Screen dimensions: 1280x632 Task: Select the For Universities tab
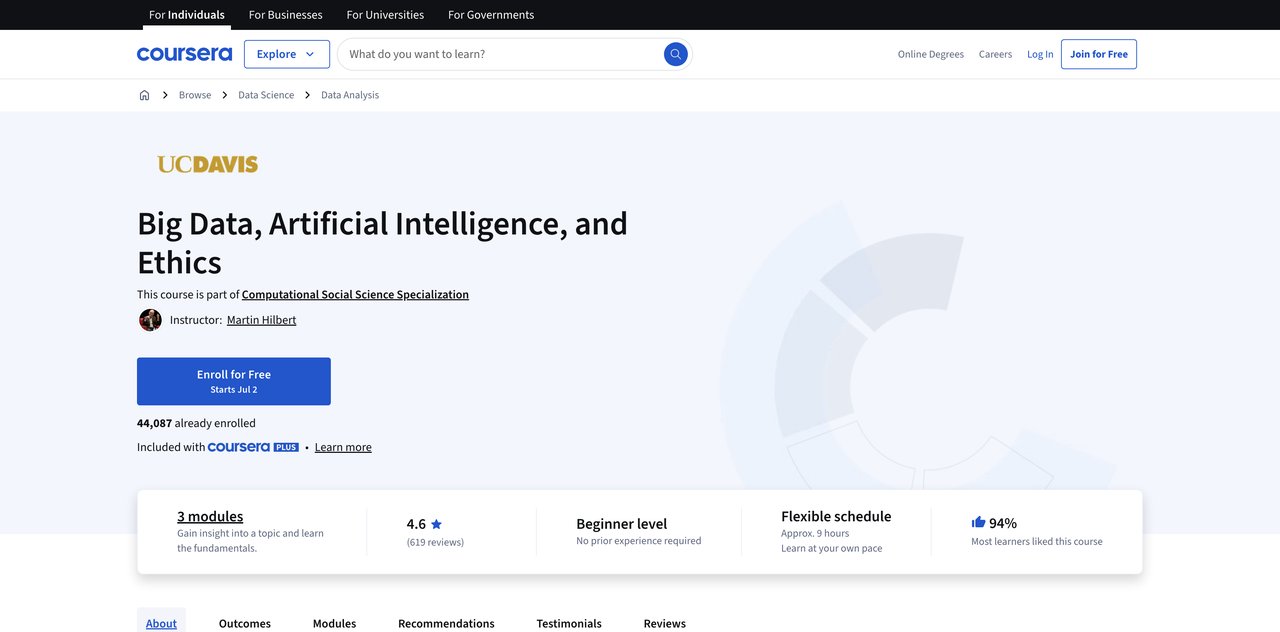point(385,15)
